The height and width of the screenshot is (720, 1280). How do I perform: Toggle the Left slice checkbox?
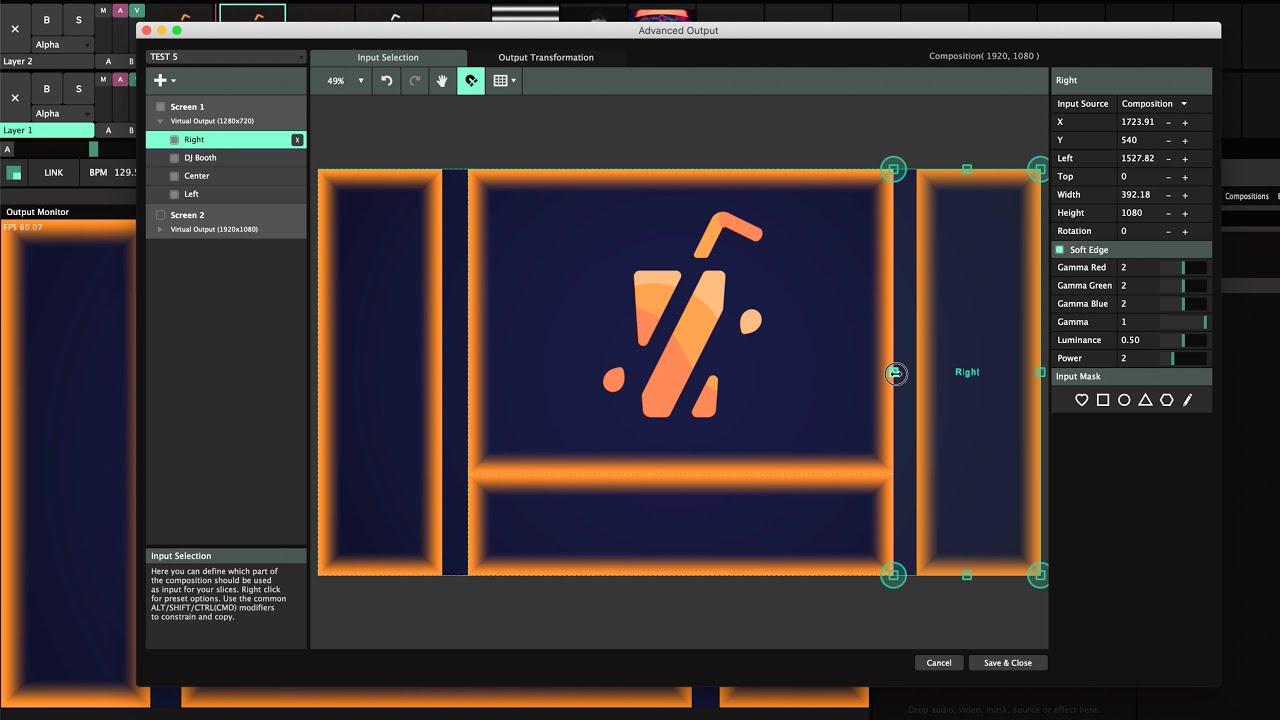point(175,194)
